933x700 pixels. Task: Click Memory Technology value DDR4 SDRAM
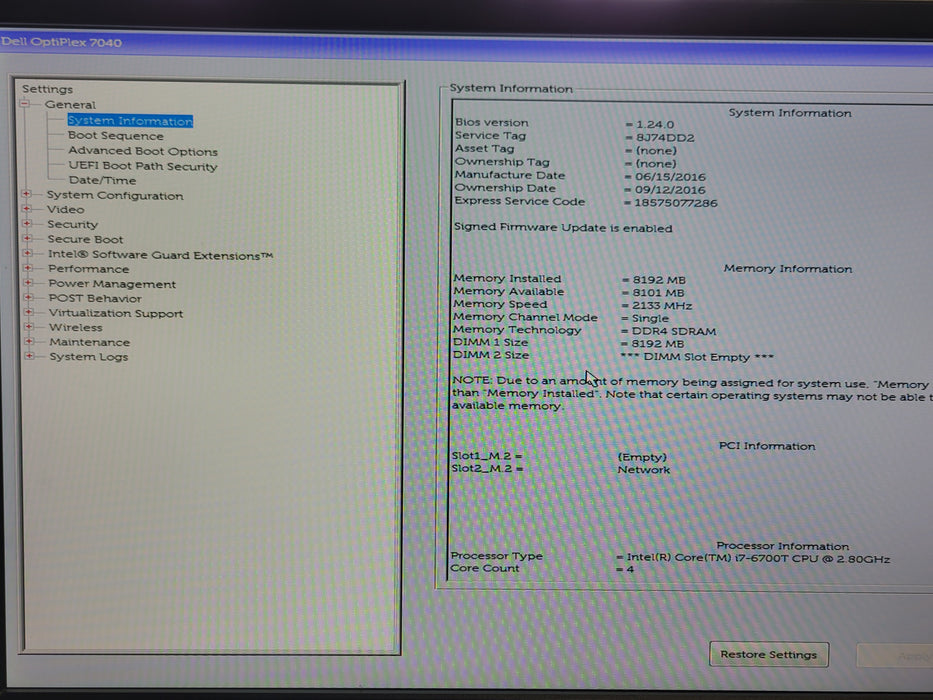point(674,331)
